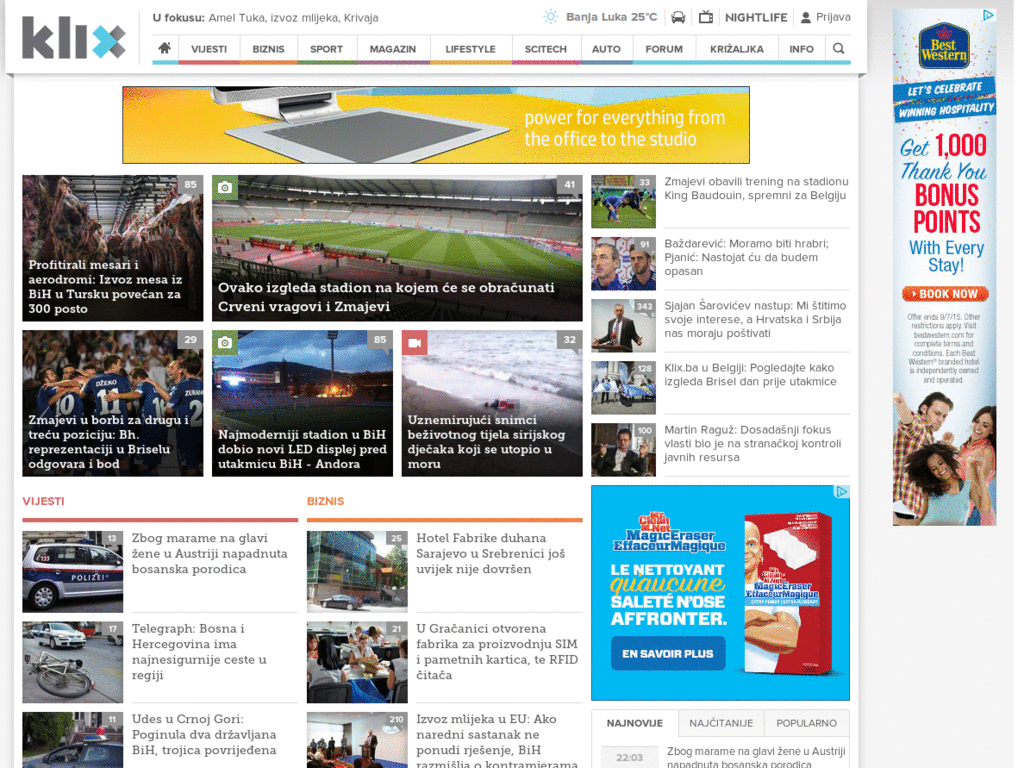Image resolution: width=1024 pixels, height=768 pixels.
Task: Click the car traffic icon in the header
Action: point(679,17)
